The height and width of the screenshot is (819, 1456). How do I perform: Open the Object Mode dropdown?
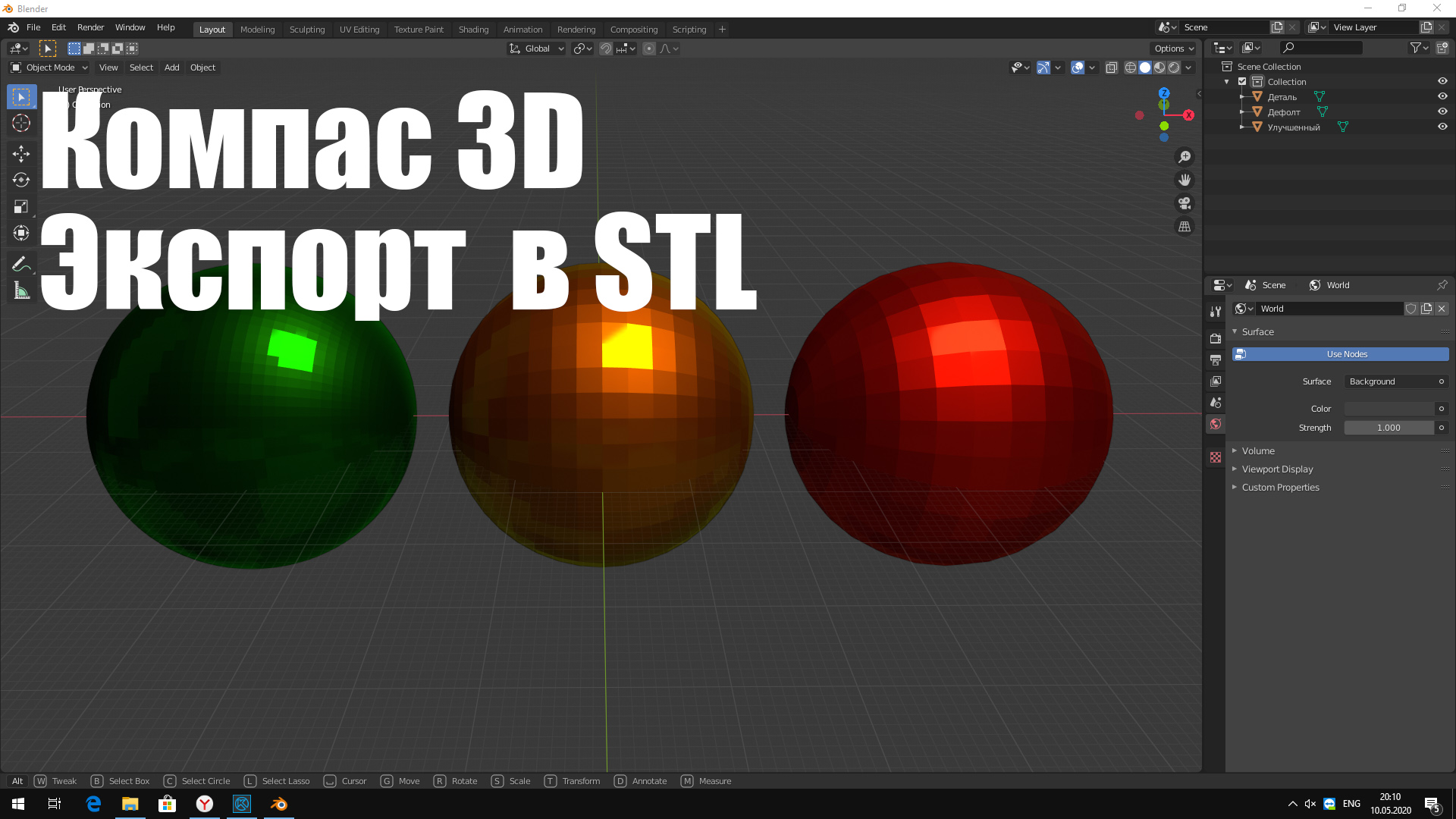click(49, 67)
